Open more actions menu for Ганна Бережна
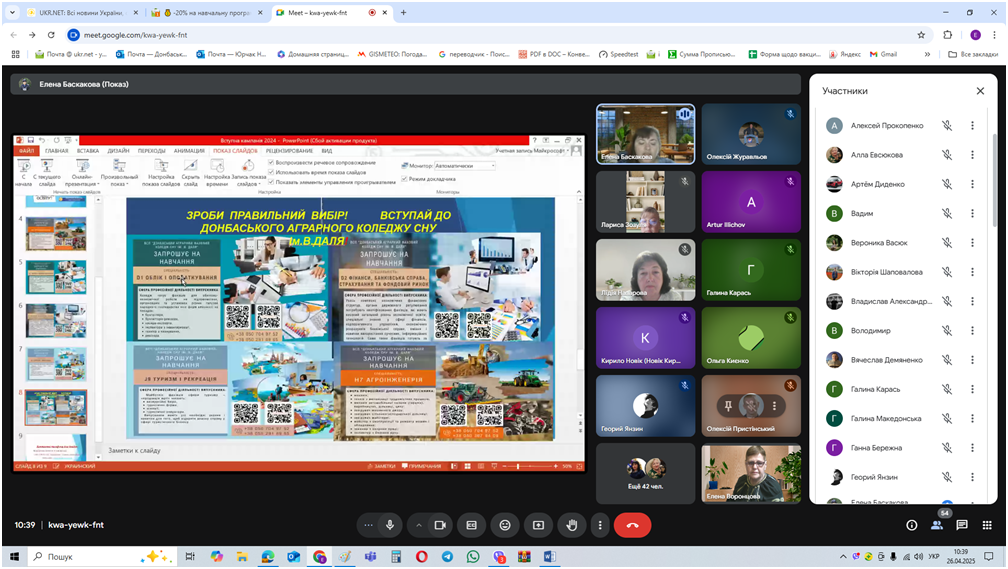1008x569 pixels. (972, 447)
